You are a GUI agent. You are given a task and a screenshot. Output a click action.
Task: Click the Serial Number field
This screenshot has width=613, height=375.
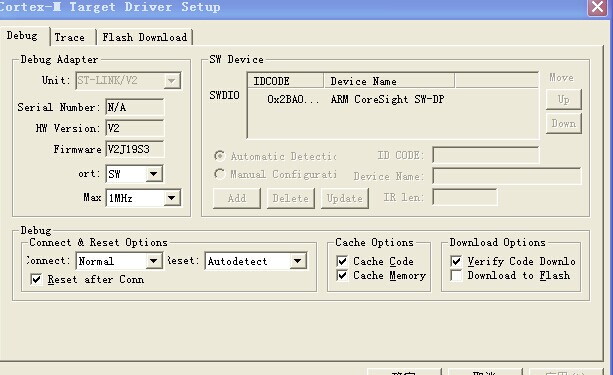click(x=135, y=107)
